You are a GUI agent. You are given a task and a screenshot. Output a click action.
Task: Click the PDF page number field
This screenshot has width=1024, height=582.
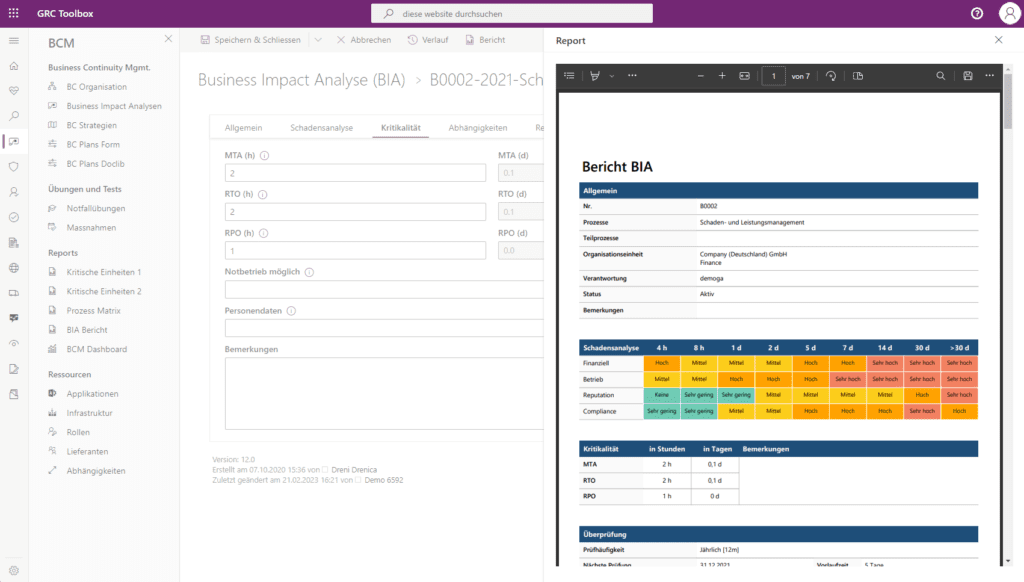(774, 76)
